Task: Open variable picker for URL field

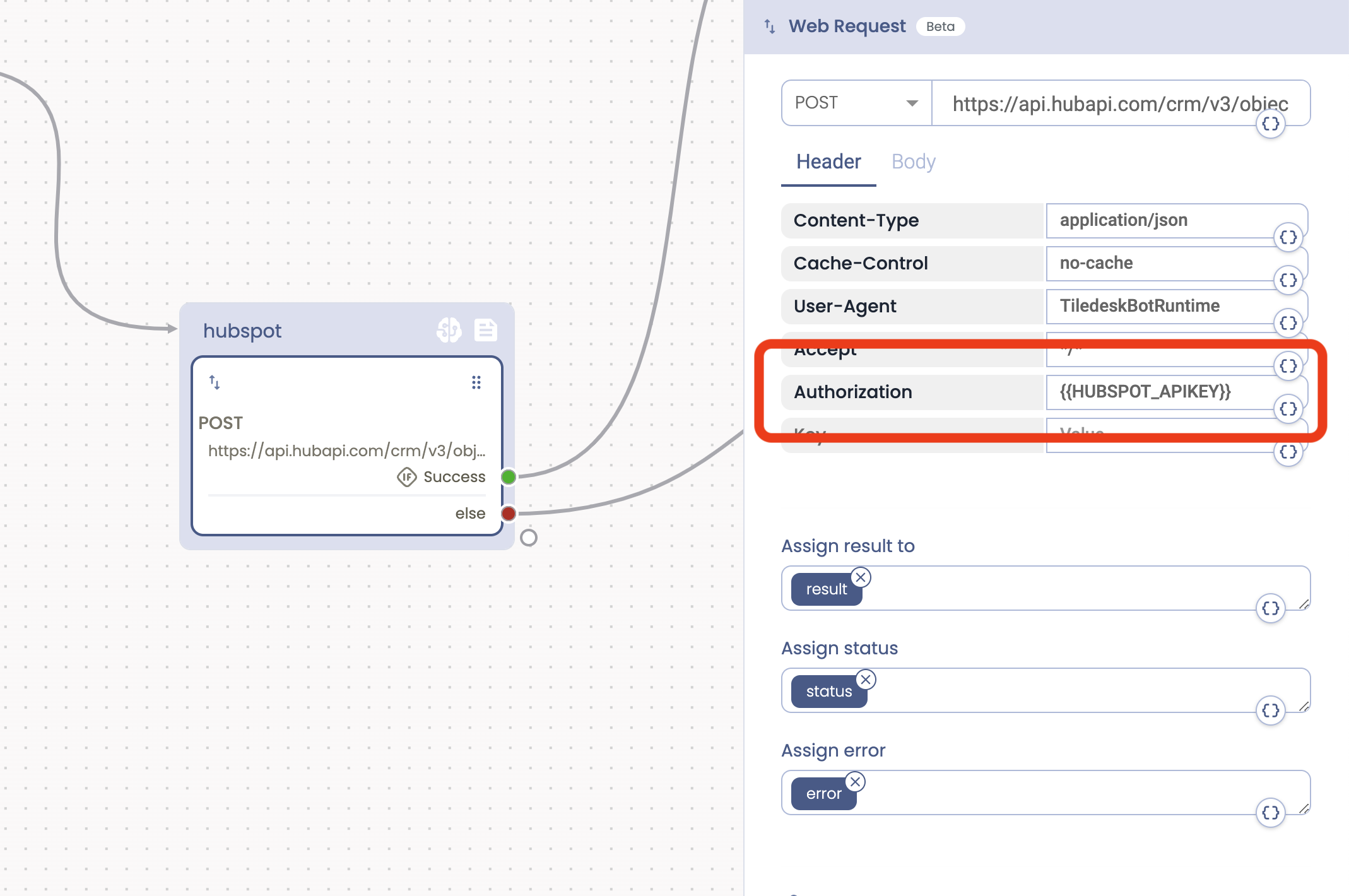Action: 1270,124
